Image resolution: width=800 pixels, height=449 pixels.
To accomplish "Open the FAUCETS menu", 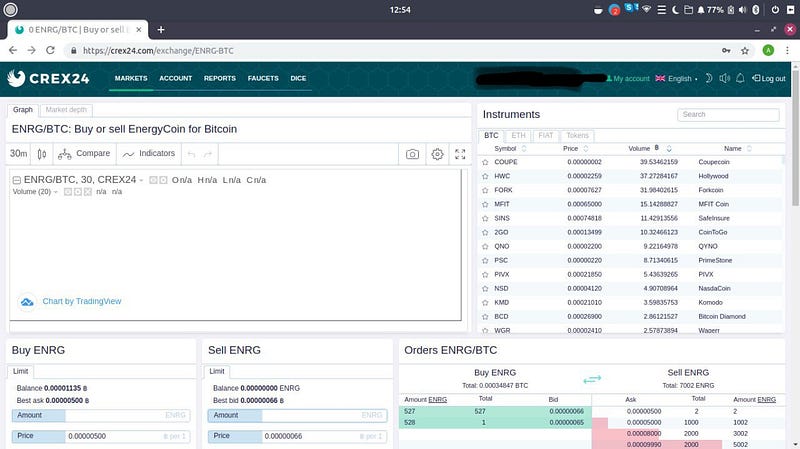I will point(263,78).
